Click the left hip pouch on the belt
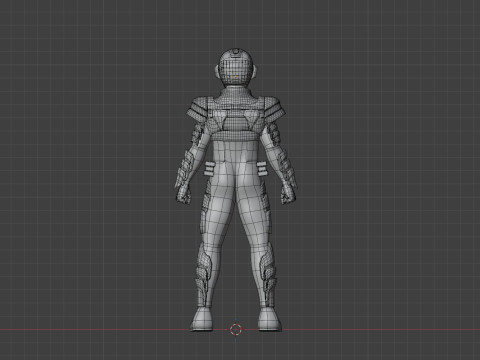The height and width of the screenshot is (360, 480). point(209,169)
